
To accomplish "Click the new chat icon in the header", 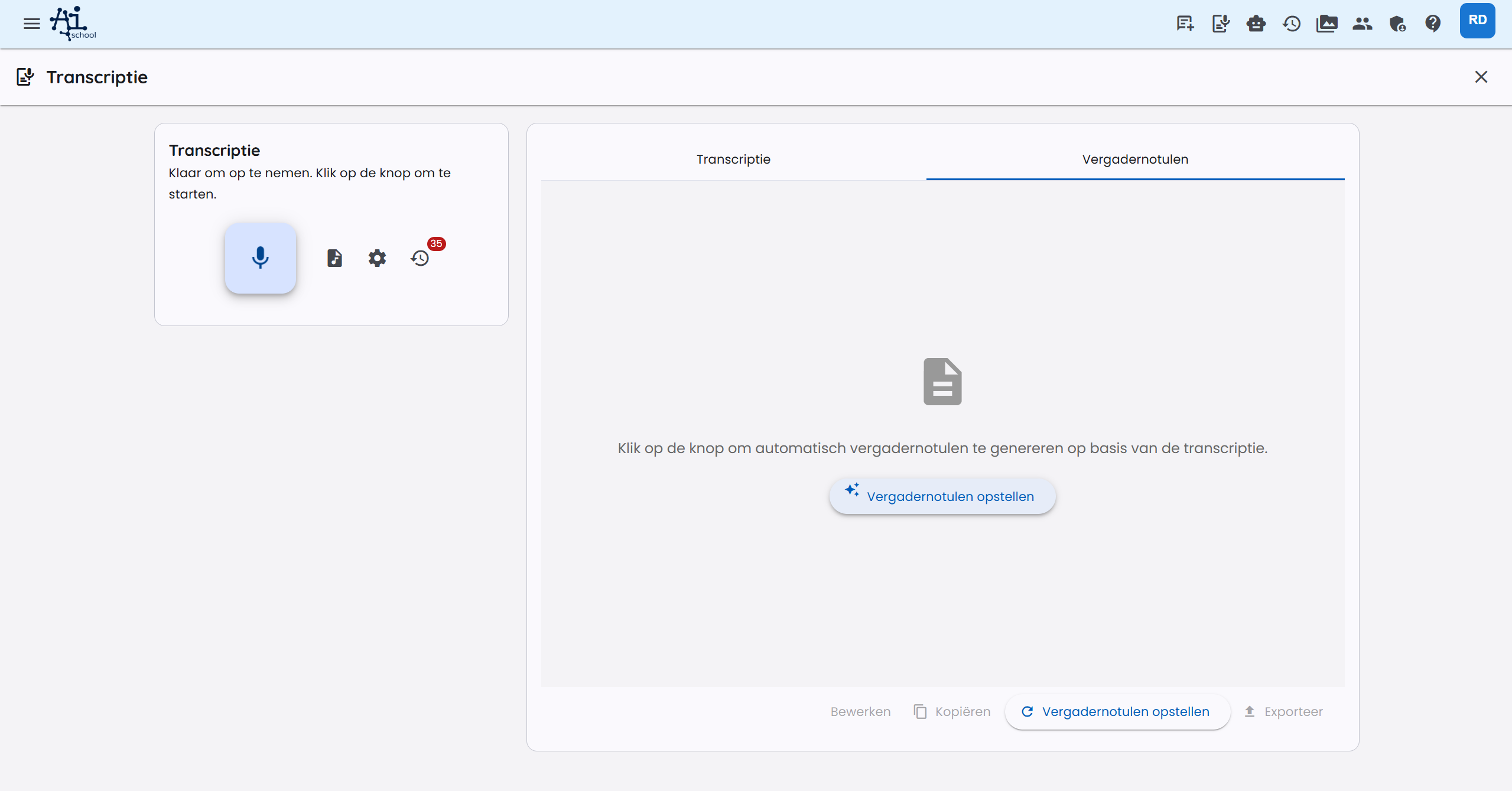I will 1185,24.
